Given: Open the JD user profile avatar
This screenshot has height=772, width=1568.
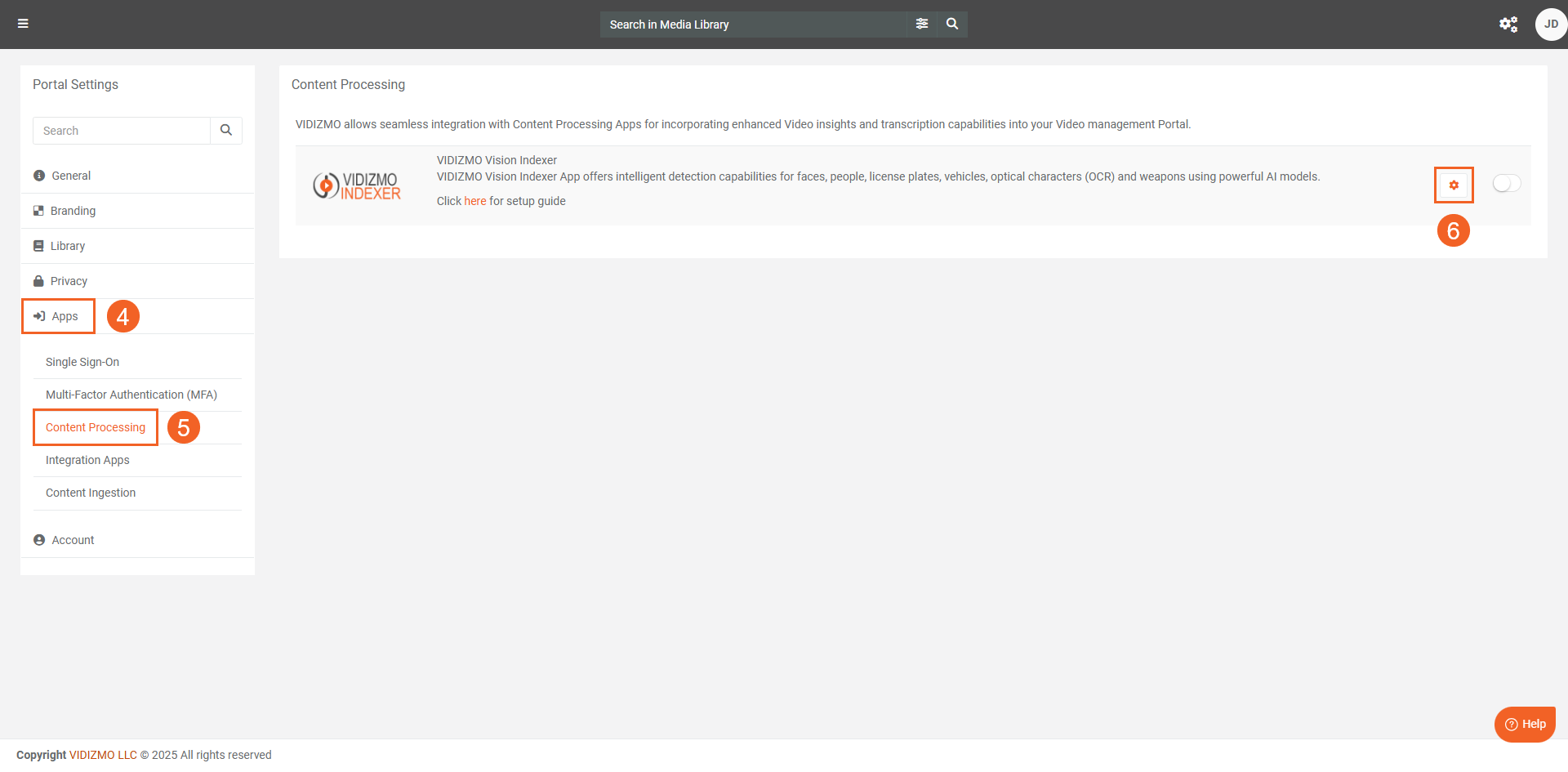Looking at the screenshot, I should point(1550,24).
